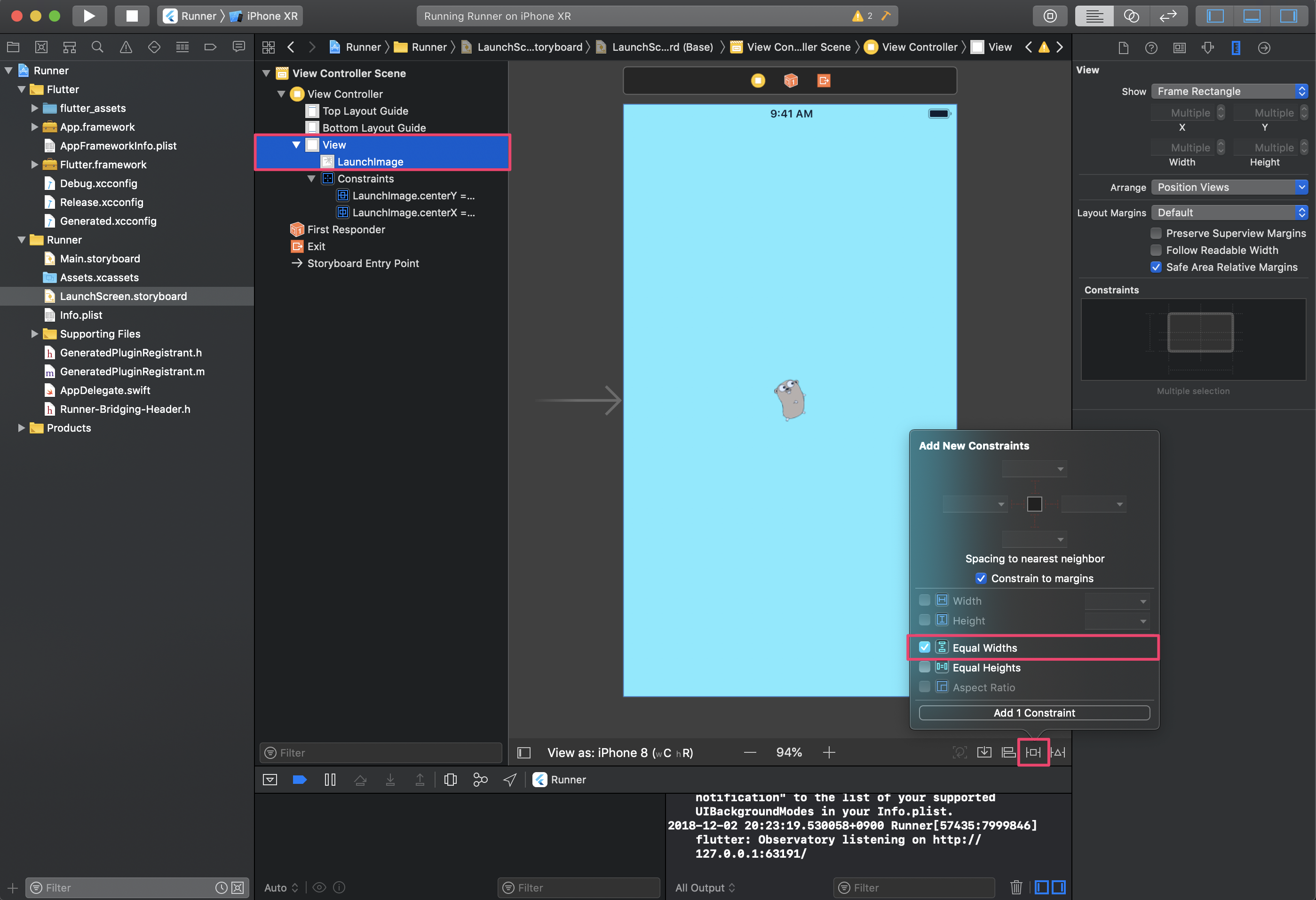Open the Align constraints icon

1008,752
